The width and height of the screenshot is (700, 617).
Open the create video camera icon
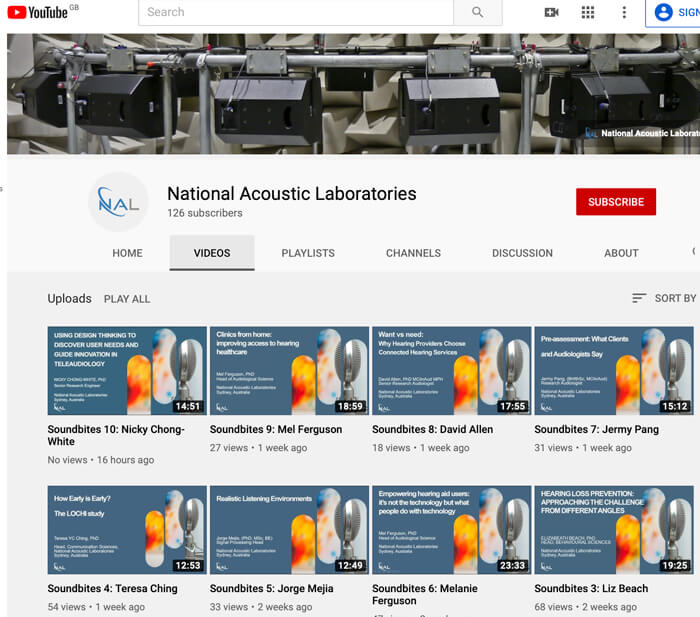(x=551, y=12)
